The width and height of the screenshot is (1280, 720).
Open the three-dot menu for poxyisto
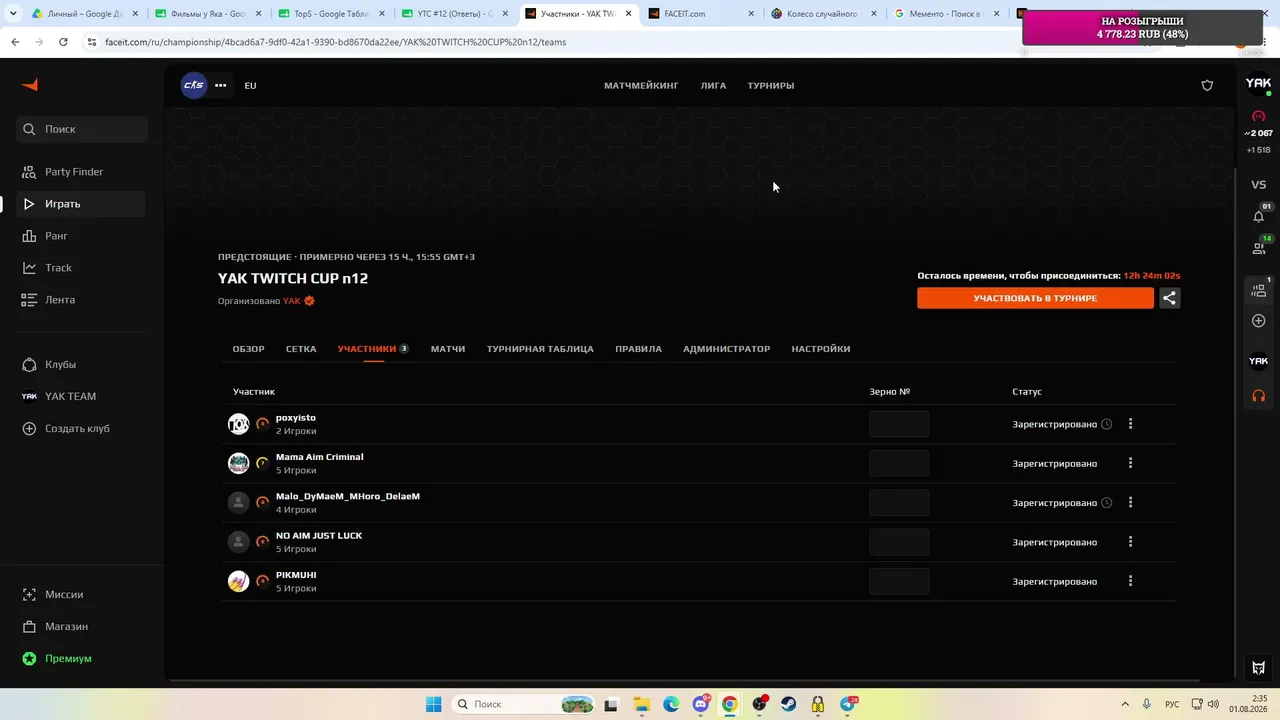[1131, 424]
